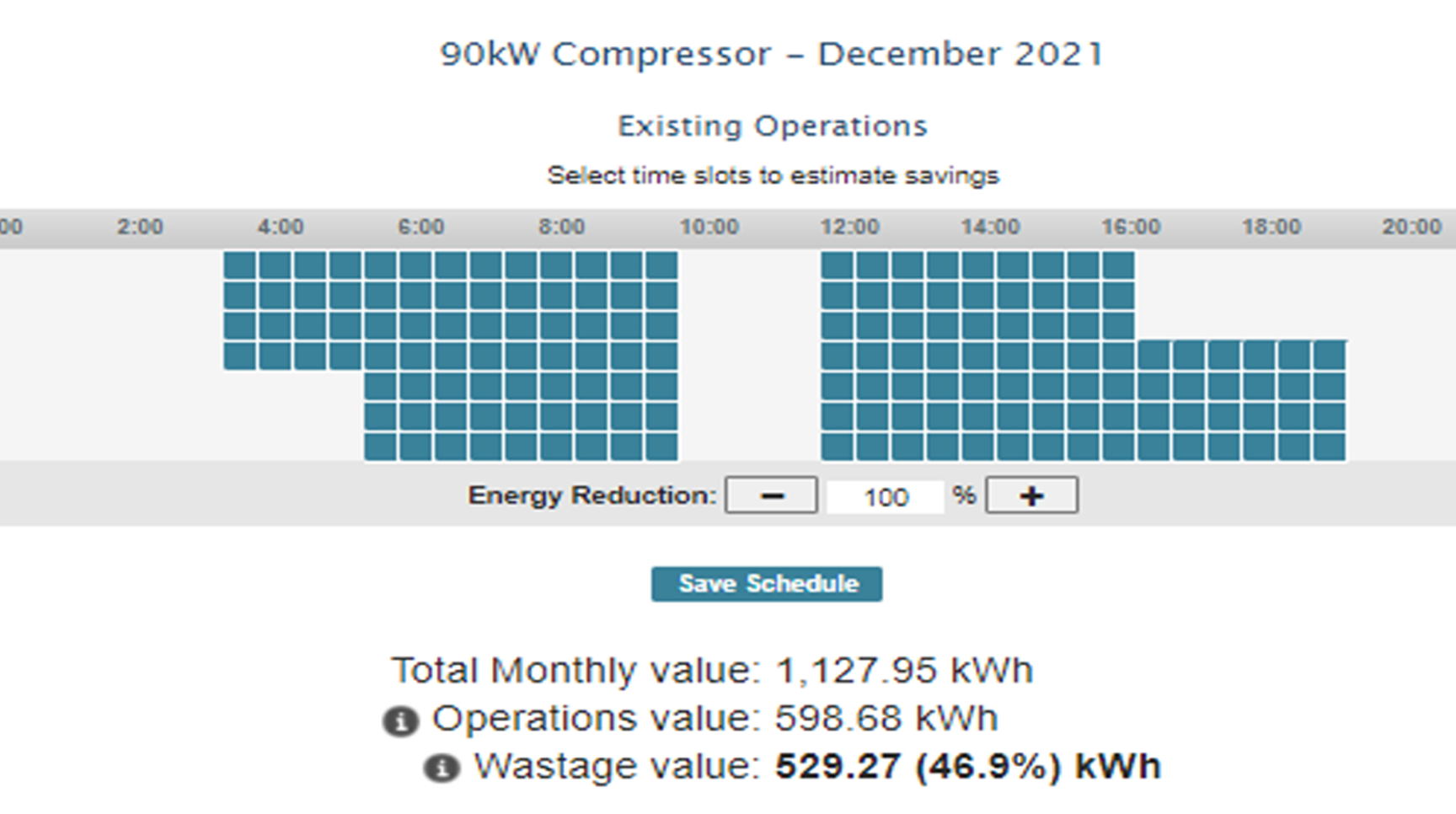1456x814 pixels.
Task: Toggle bottom-row time slot under 18:00
Action: [1259, 447]
